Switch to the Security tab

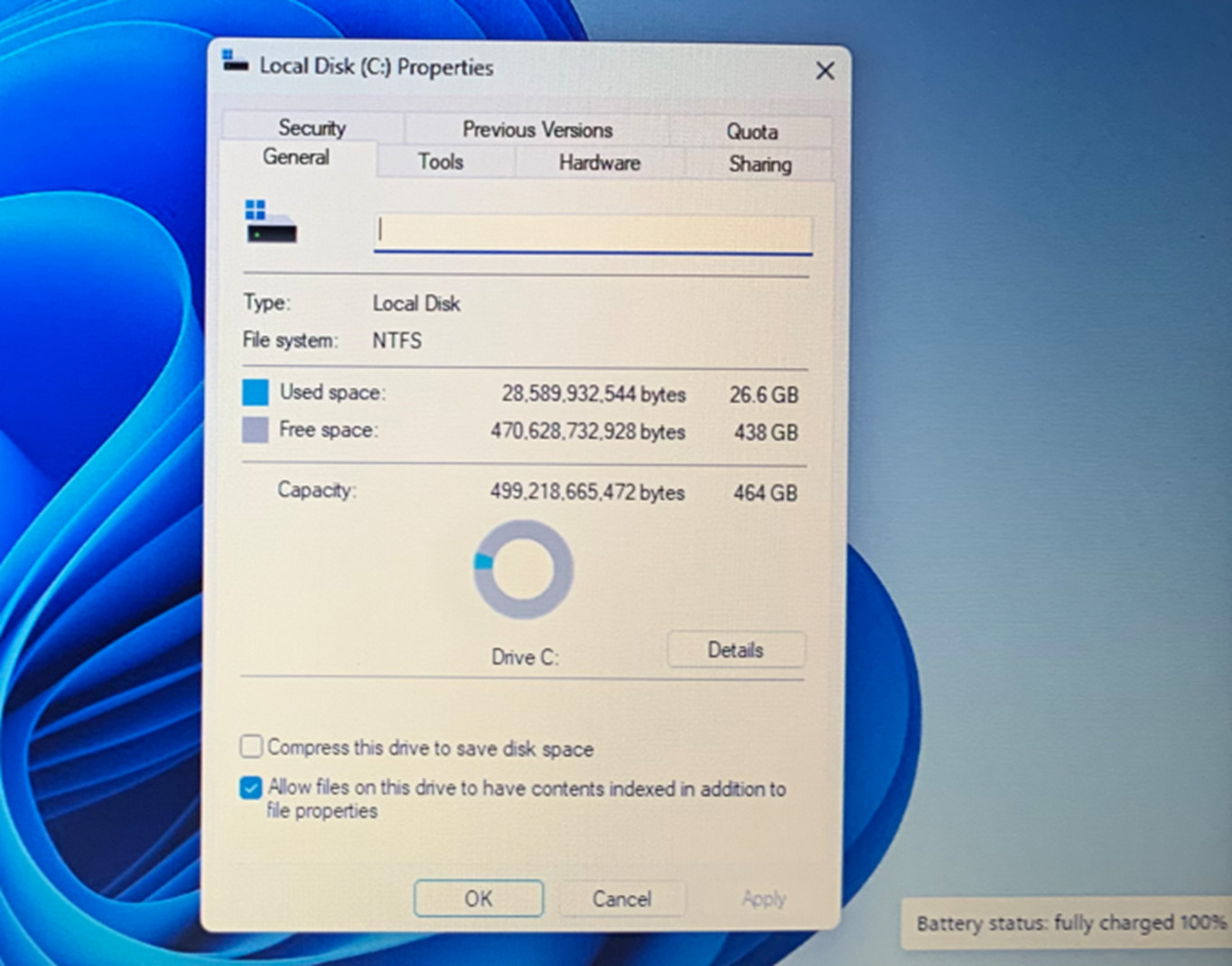coord(313,127)
